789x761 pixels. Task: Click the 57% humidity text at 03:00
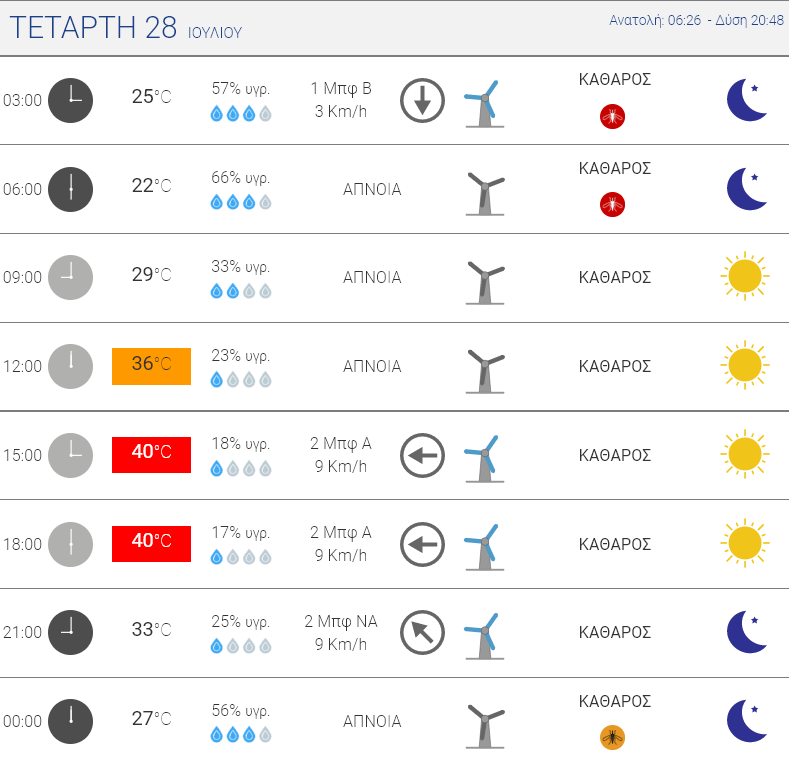[x=241, y=88]
